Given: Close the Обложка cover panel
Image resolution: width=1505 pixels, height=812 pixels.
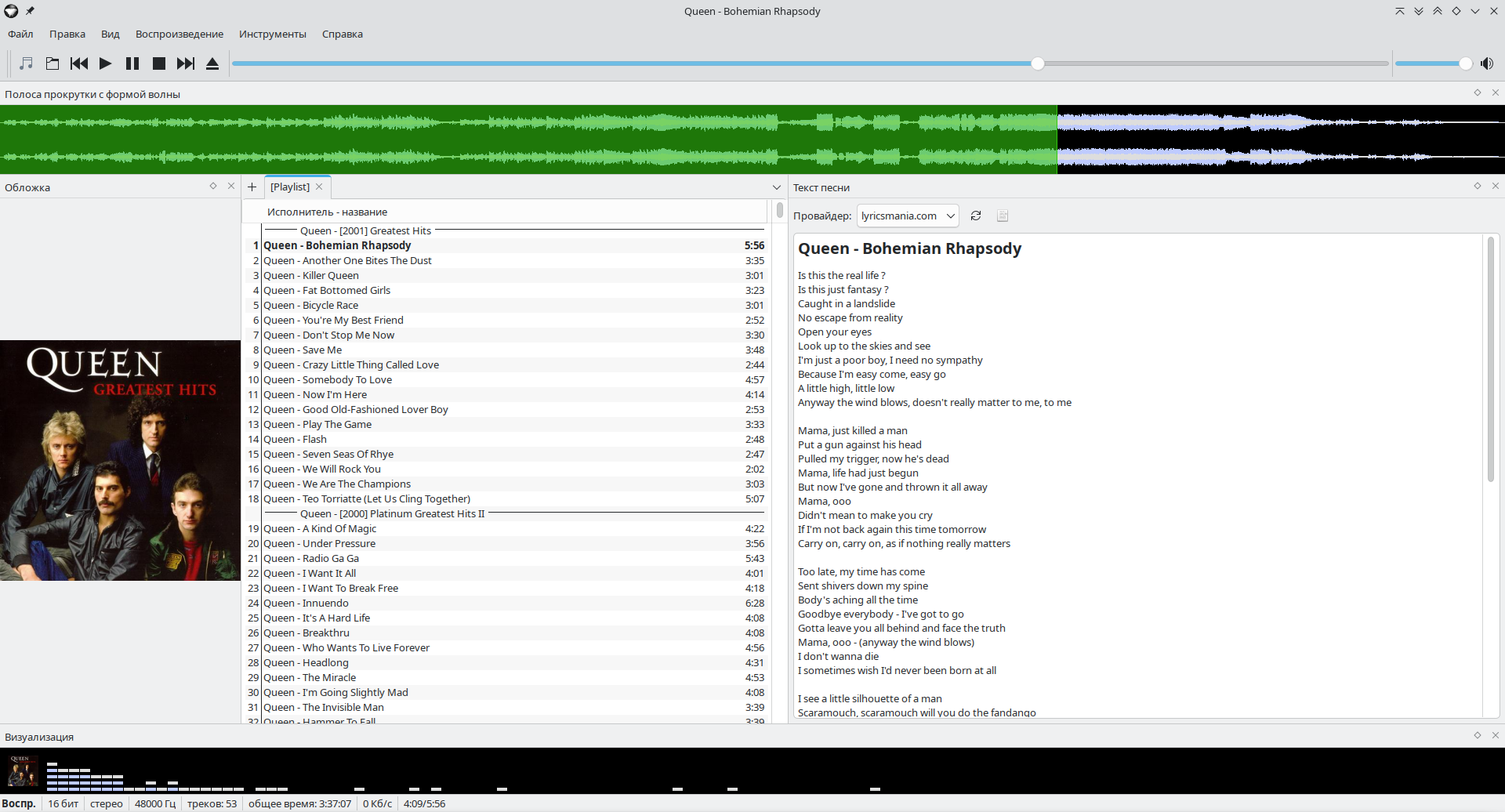Looking at the screenshot, I should coord(231,186).
